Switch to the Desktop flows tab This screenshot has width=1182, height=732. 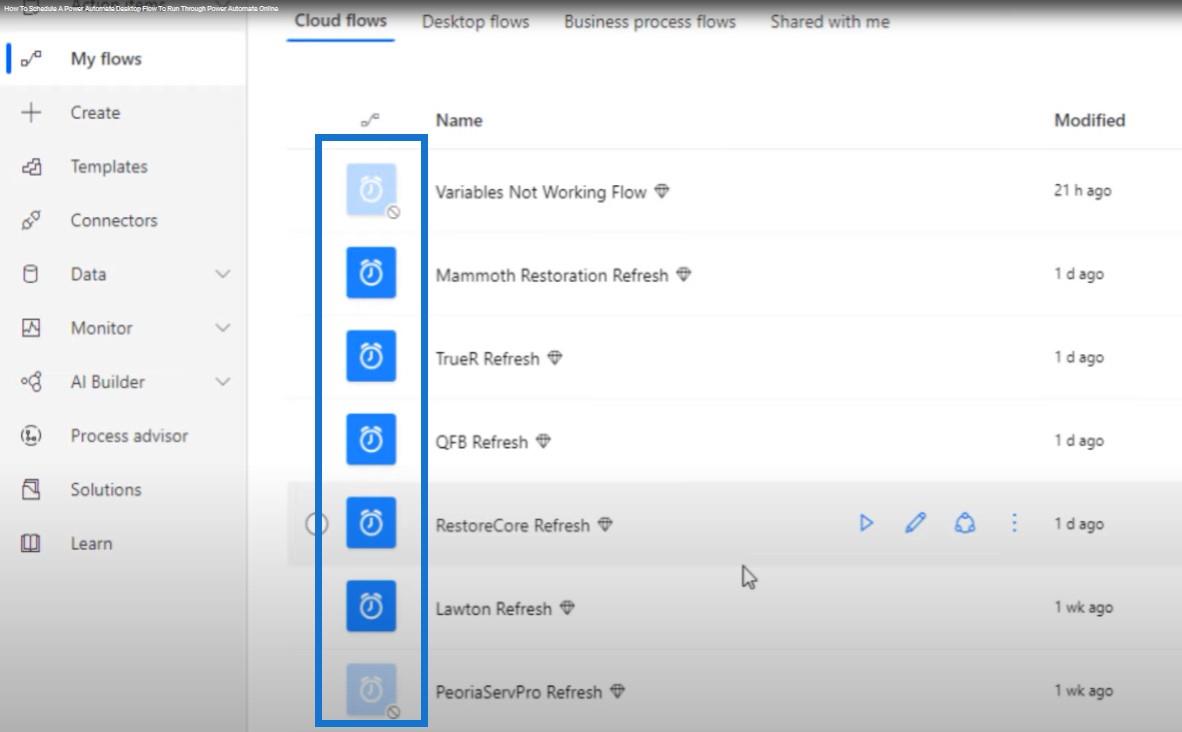[x=475, y=22]
